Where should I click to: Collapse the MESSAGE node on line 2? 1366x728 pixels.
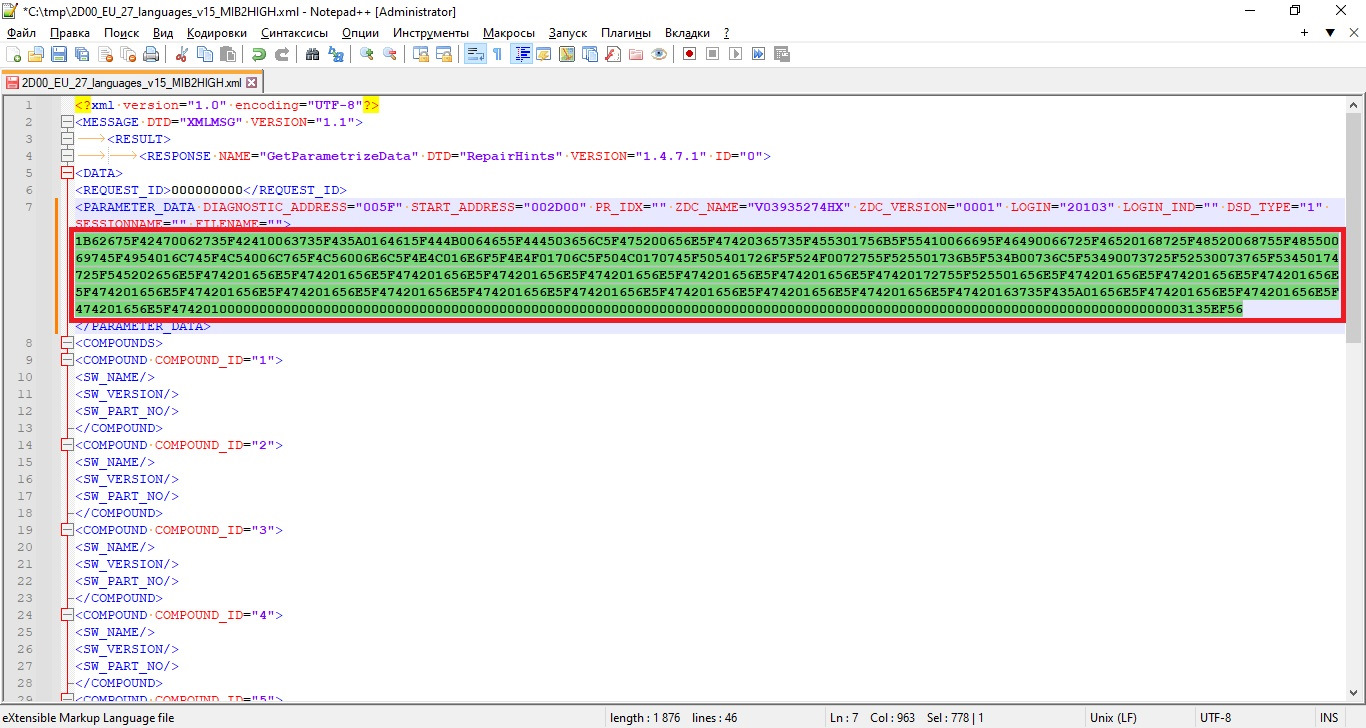coord(67,122)
